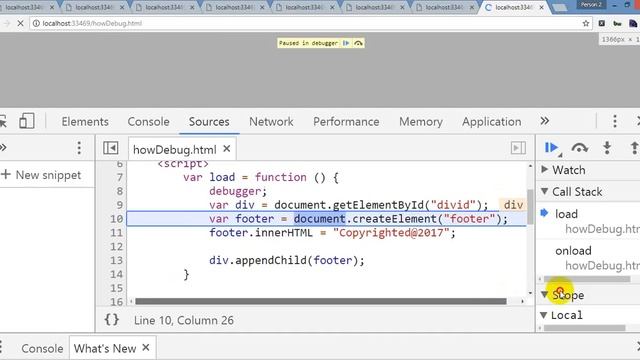
Task: Open Console tab in bottom drawer
Action: [42, 349]
